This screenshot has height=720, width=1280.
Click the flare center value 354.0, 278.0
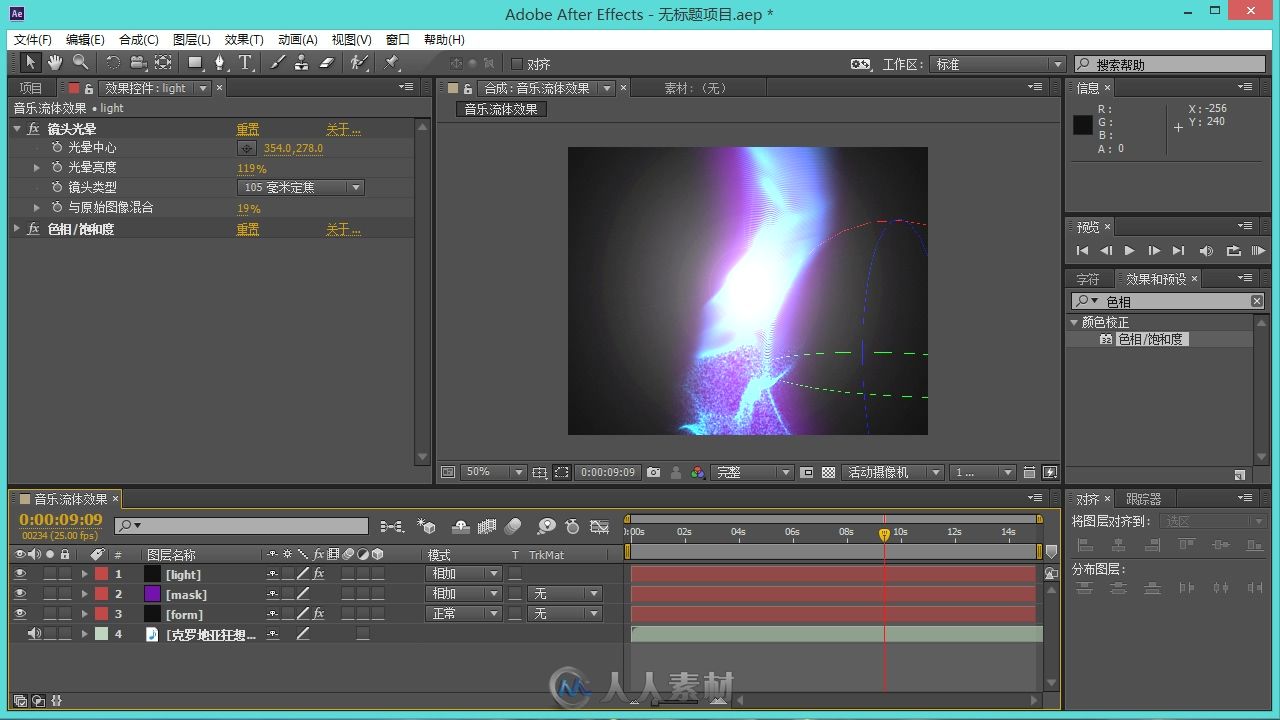coord(293,148)
